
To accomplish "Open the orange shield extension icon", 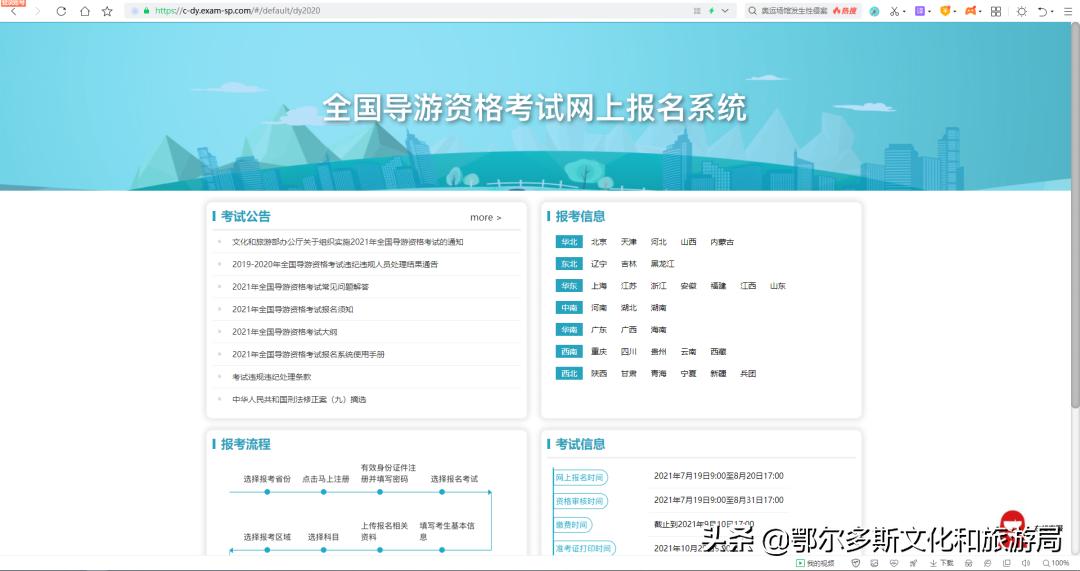I will pyautogui.click(x=945, y=11).
